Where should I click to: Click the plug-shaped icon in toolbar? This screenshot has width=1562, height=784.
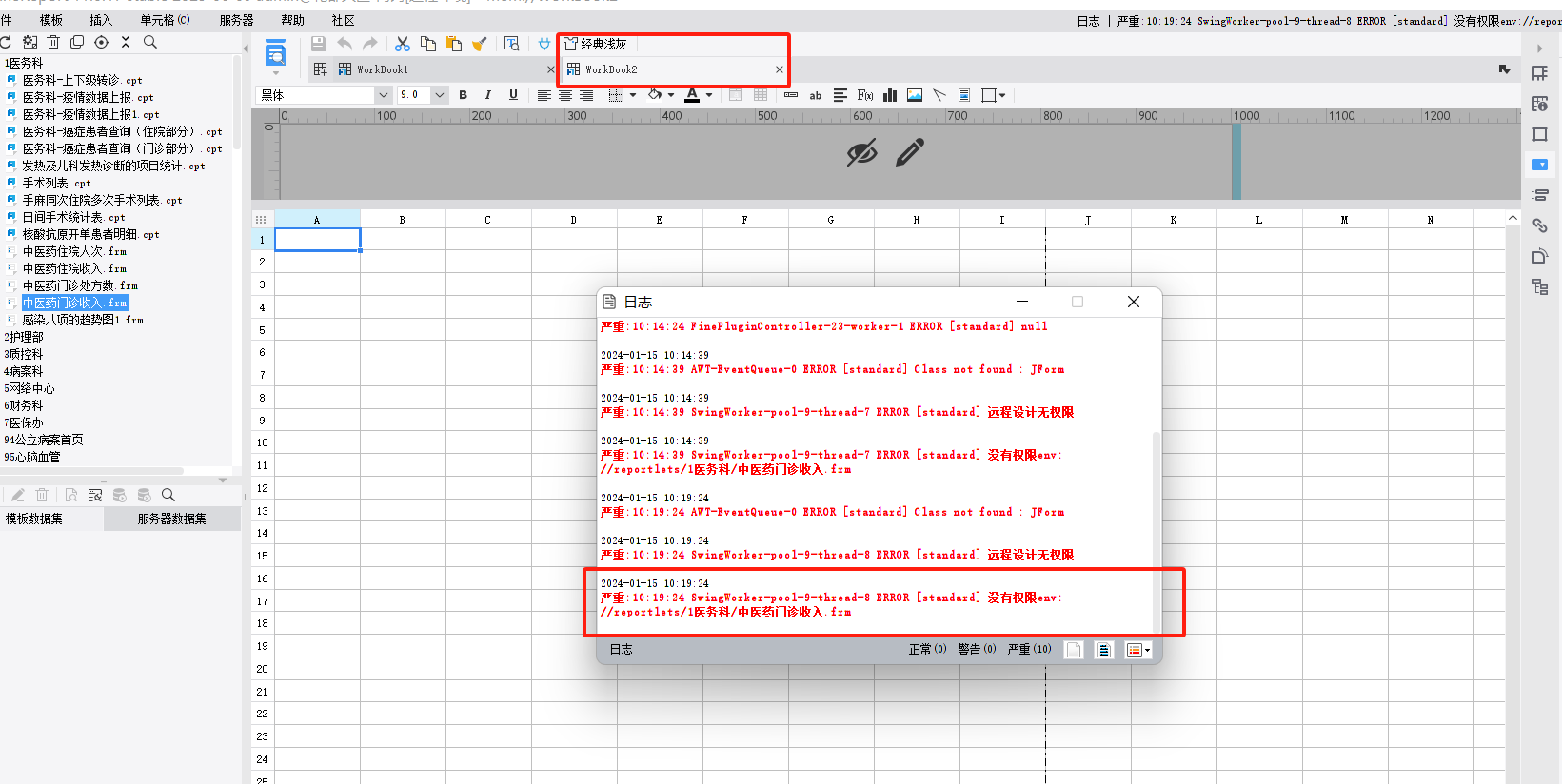pos(544,44)
